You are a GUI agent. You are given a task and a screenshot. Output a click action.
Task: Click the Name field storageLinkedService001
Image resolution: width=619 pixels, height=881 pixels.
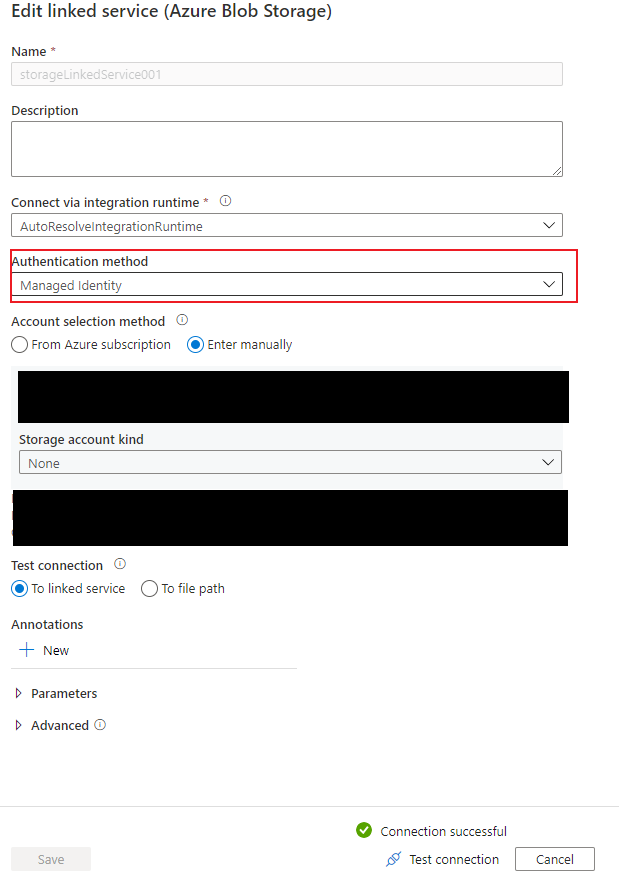click(x=287, y=74)
